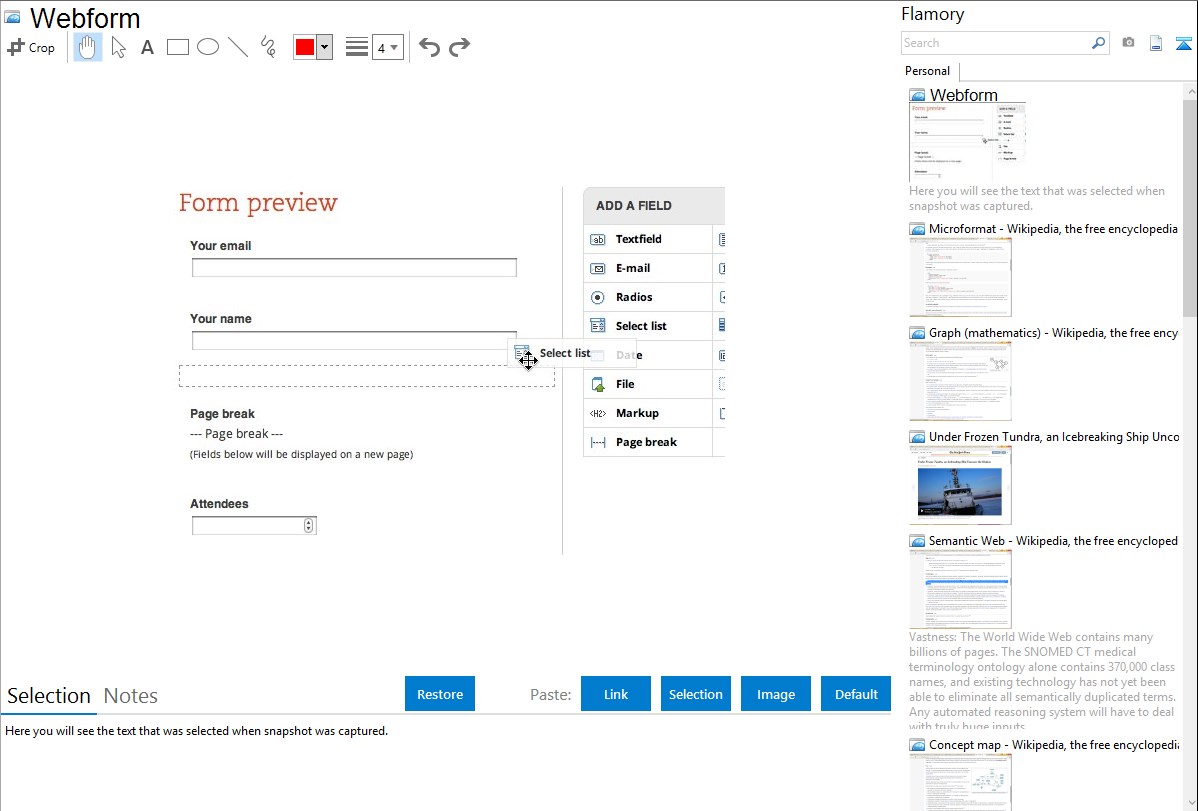
Task: Open the Webform snapshot thumbnail
Action: (966, 141)
